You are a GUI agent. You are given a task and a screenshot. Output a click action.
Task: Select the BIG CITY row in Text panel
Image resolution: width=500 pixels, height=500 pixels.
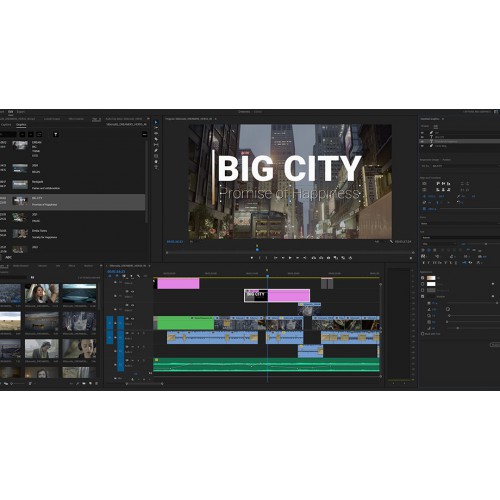(x=72, y=202)
